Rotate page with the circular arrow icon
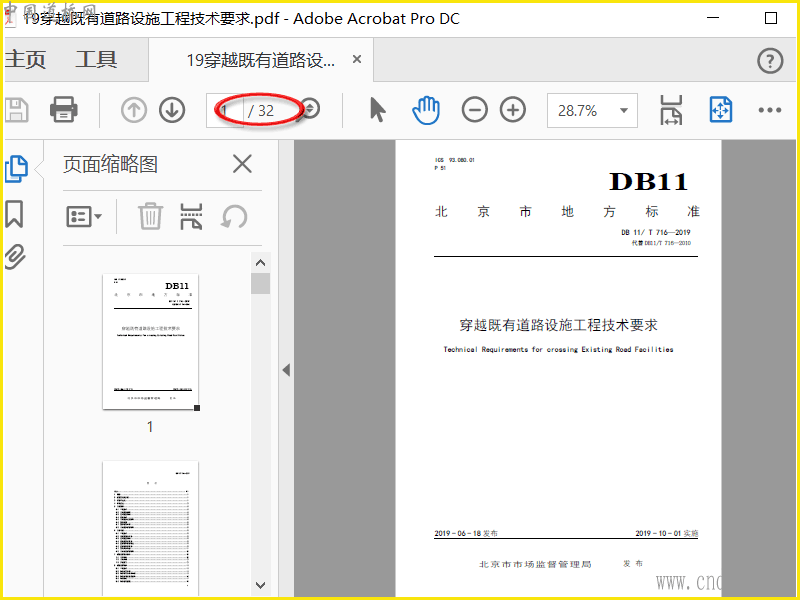800x600 pixels. point(234,216)
